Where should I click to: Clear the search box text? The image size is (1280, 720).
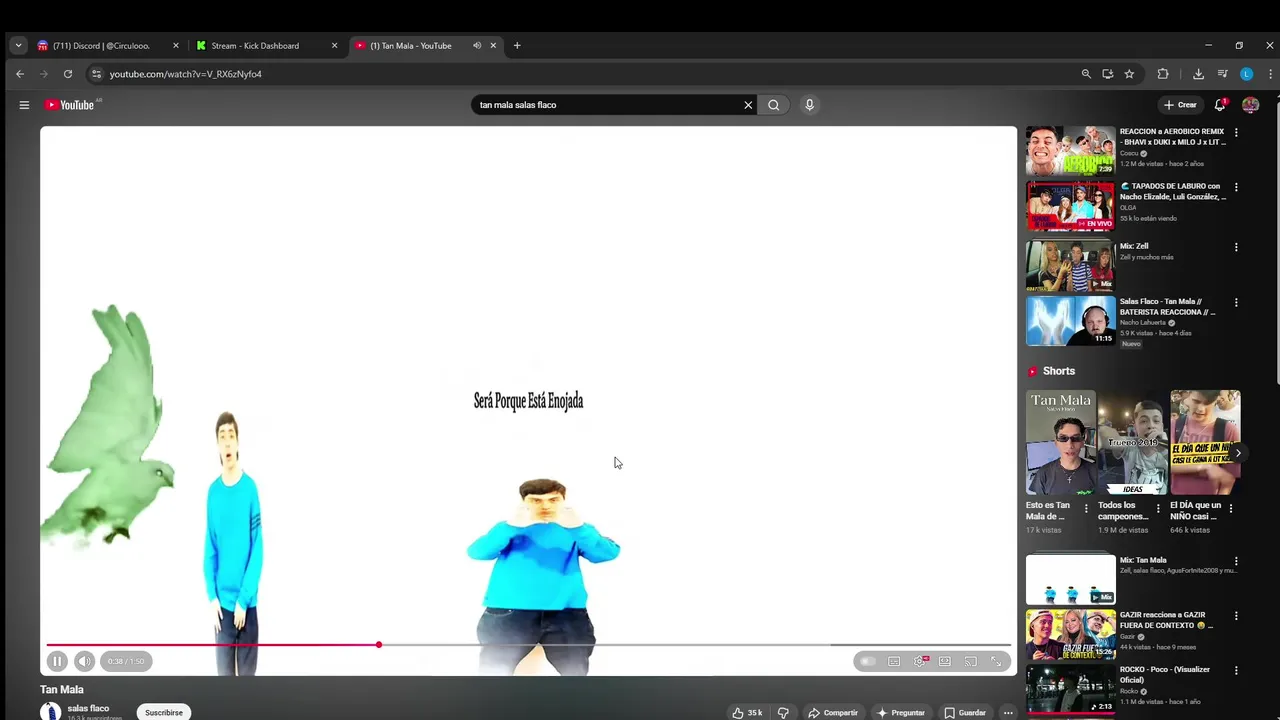click(748, 105)
